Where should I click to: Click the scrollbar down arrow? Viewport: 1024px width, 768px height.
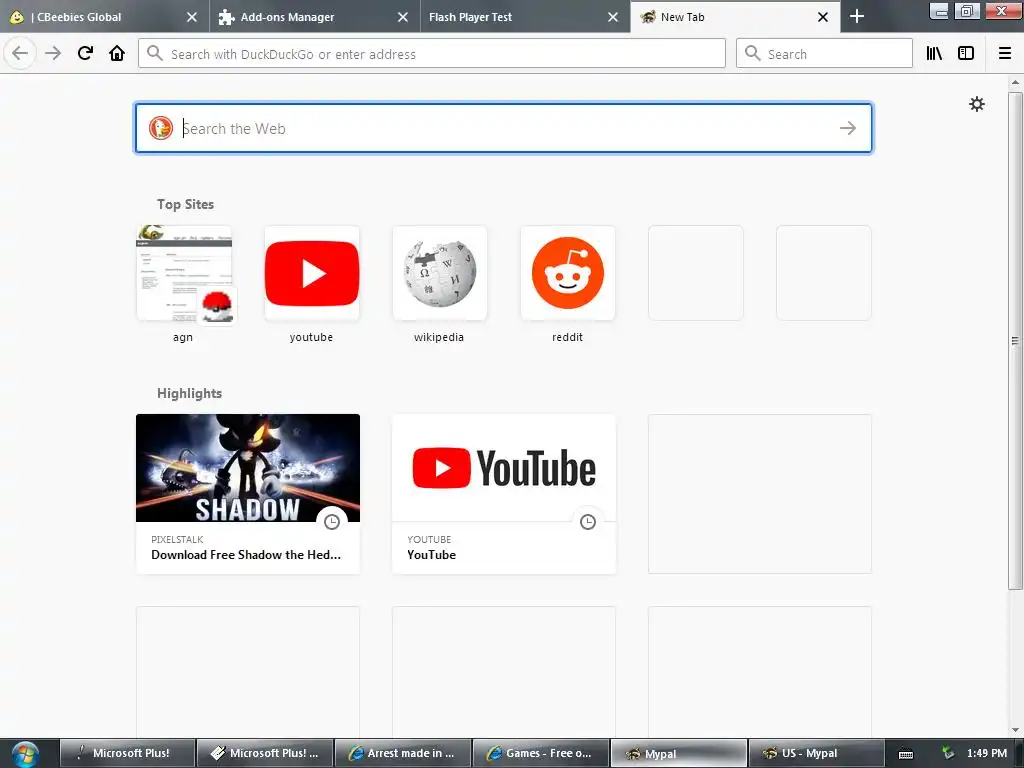[x=1015, y=730]
